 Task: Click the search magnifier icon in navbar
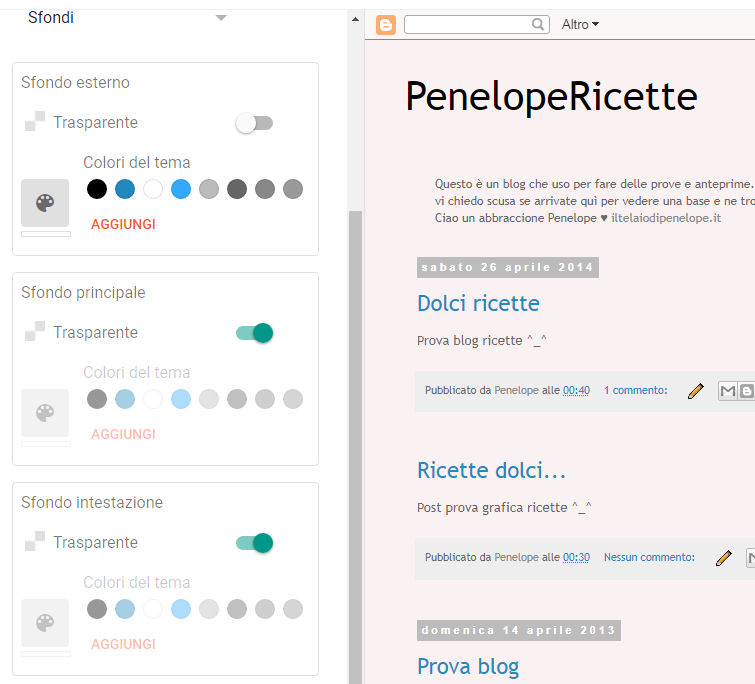(538, 24)
